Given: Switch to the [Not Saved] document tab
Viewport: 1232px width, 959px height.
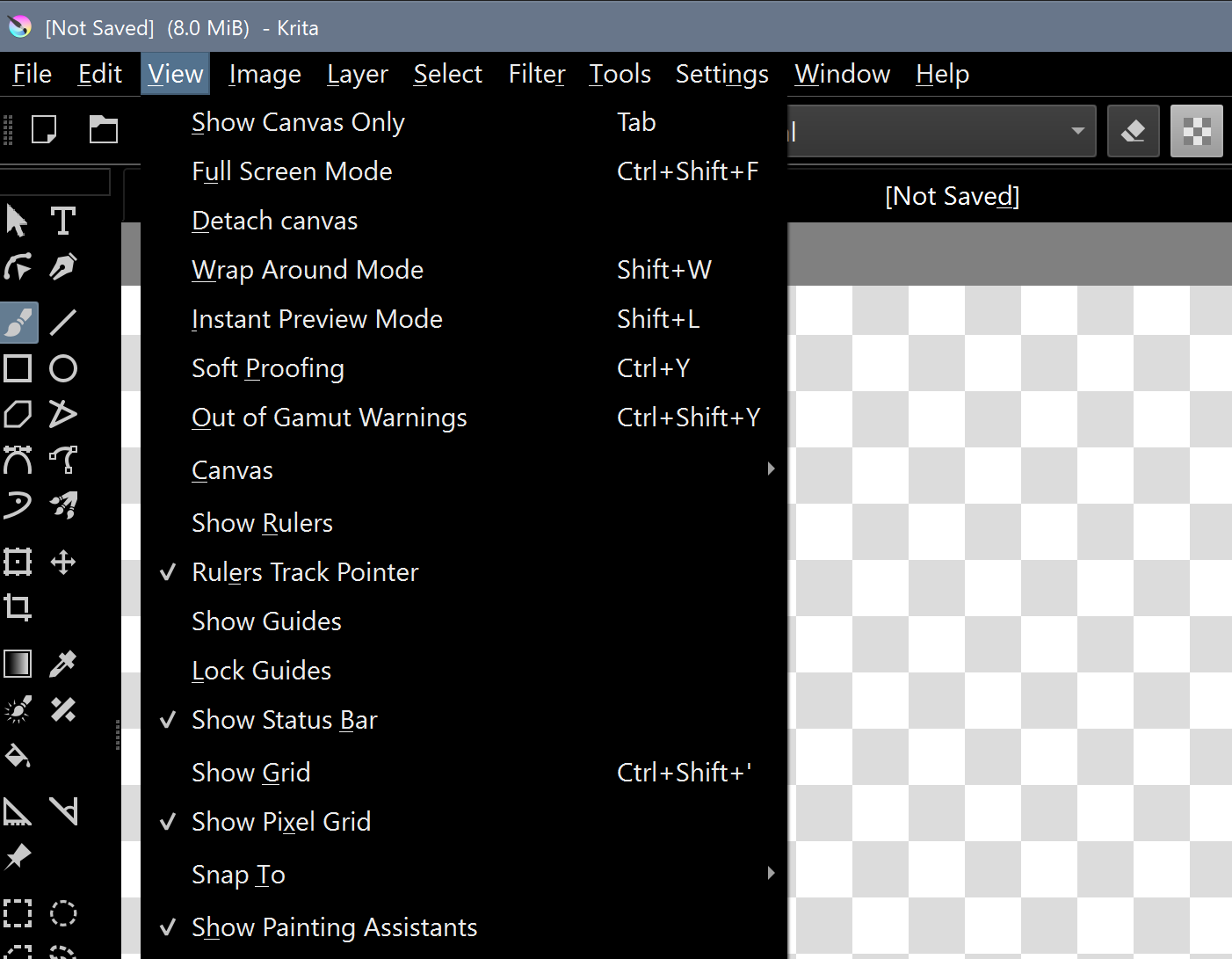Looking at the screenshot, I should coord(952,196).
